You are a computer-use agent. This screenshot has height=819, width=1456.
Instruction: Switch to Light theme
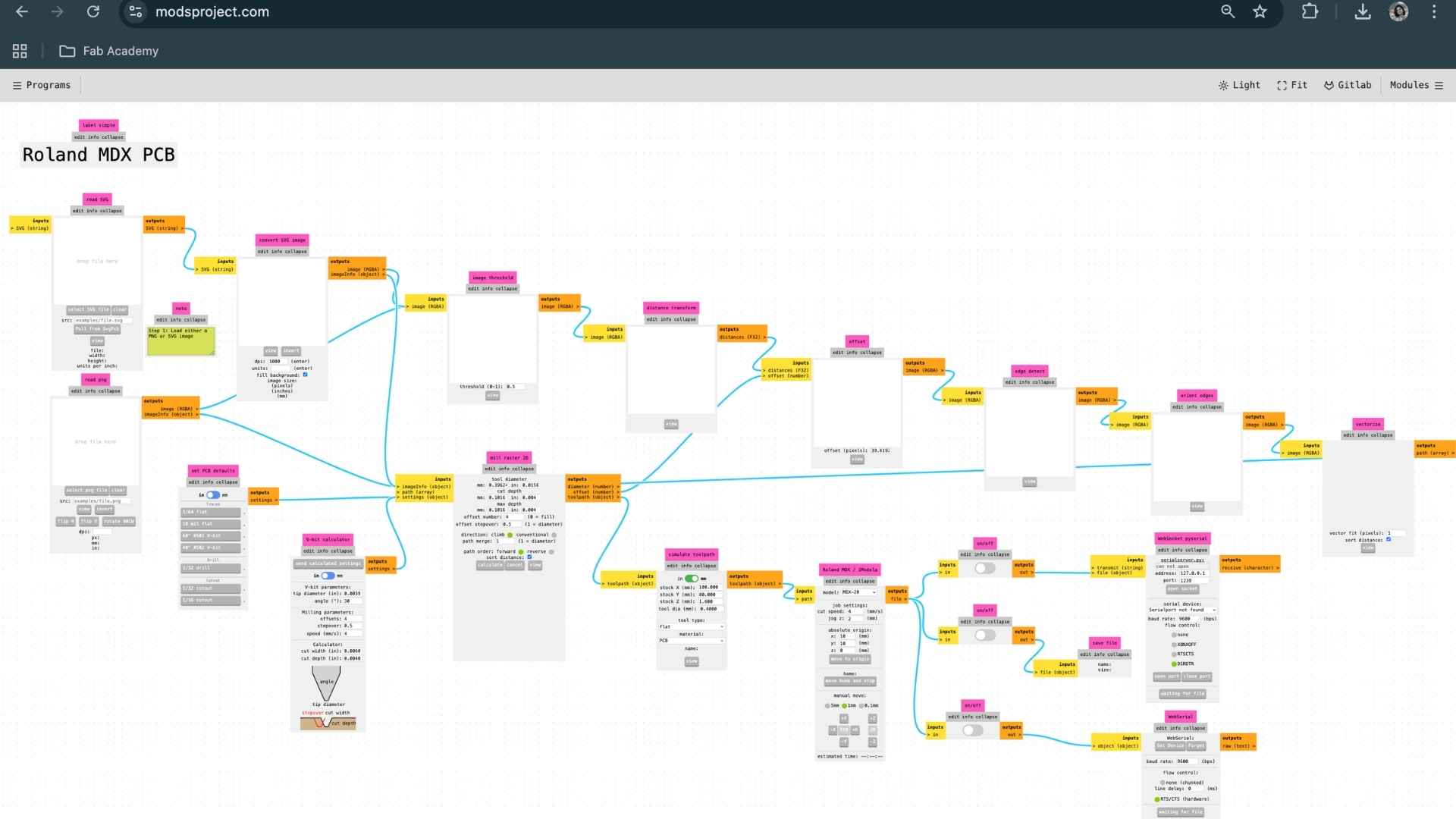(x=1239, y=85)
